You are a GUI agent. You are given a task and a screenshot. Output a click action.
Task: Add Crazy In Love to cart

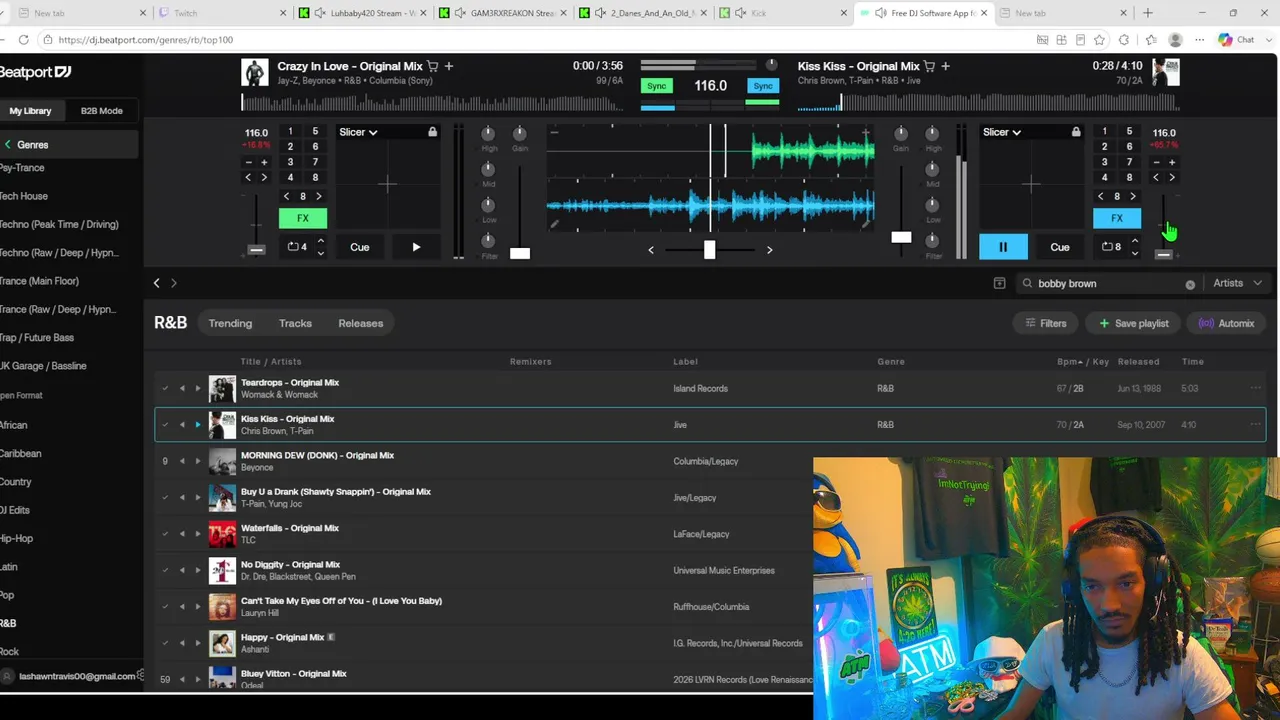tap(433, 66)
